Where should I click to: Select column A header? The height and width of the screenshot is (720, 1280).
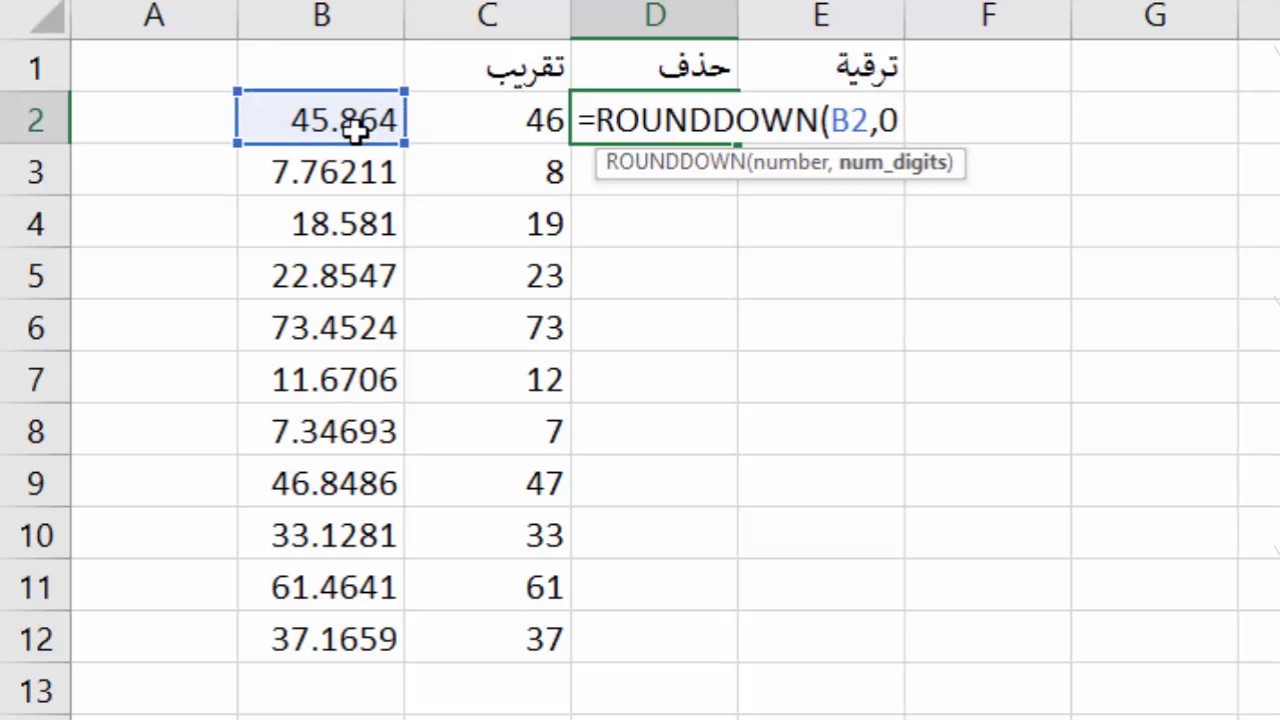point(154,16)
